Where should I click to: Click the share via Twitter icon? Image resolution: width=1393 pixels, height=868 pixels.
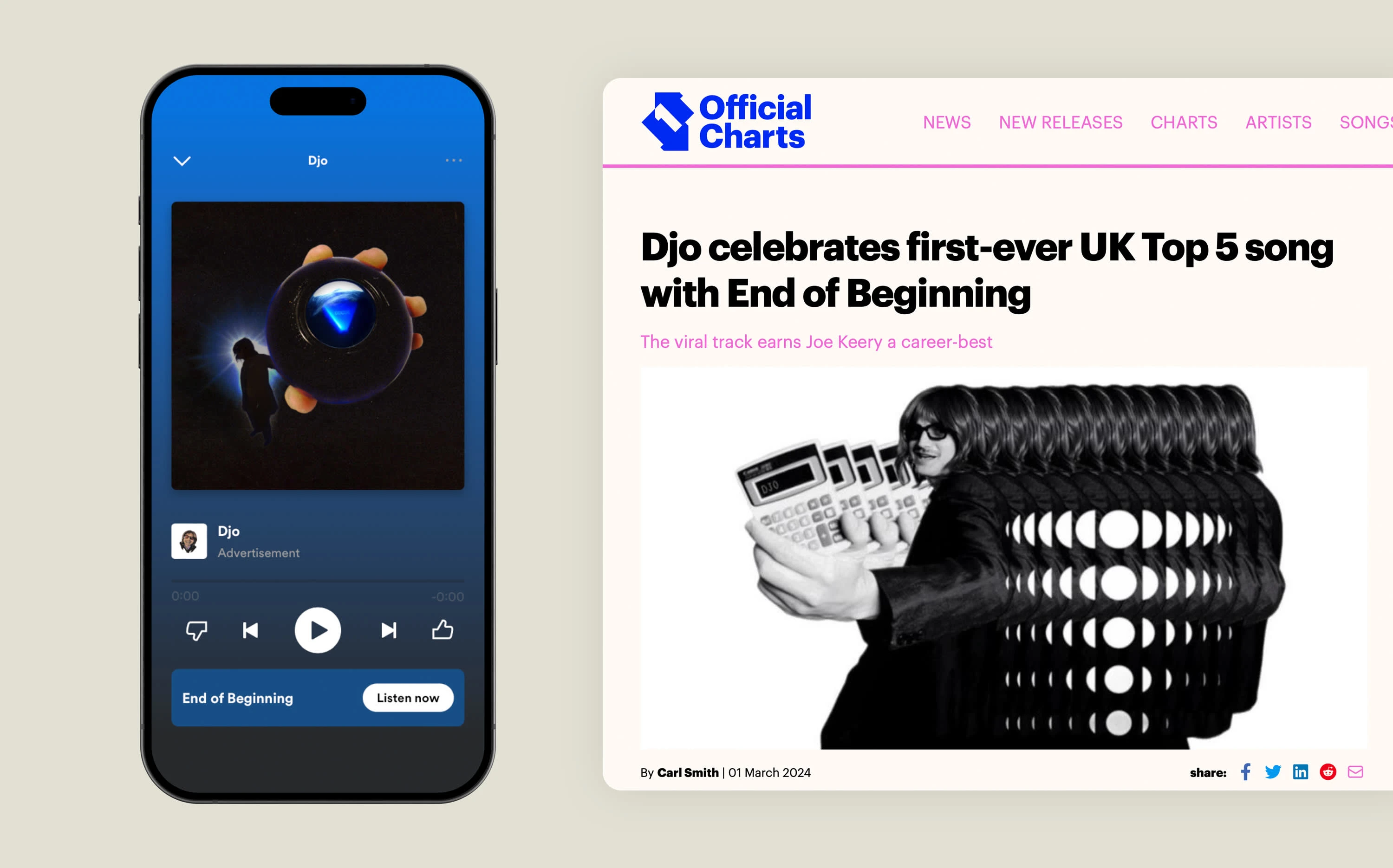click(x=1273, y=772)
